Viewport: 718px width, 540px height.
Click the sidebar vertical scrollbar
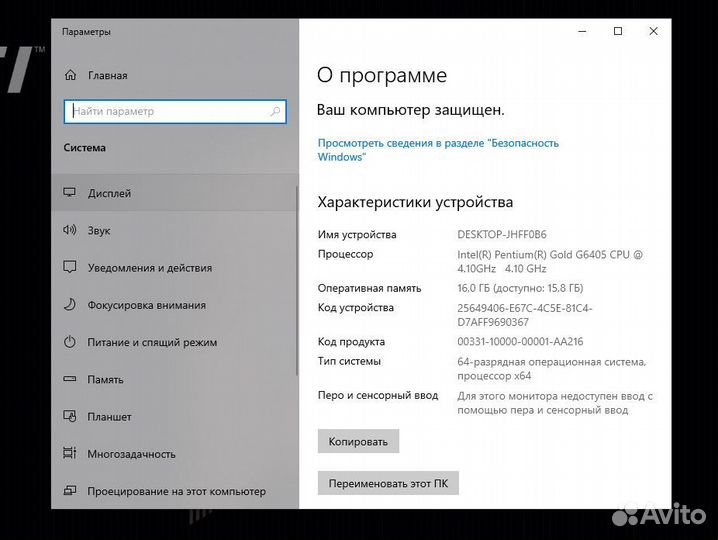pos(297,280)
